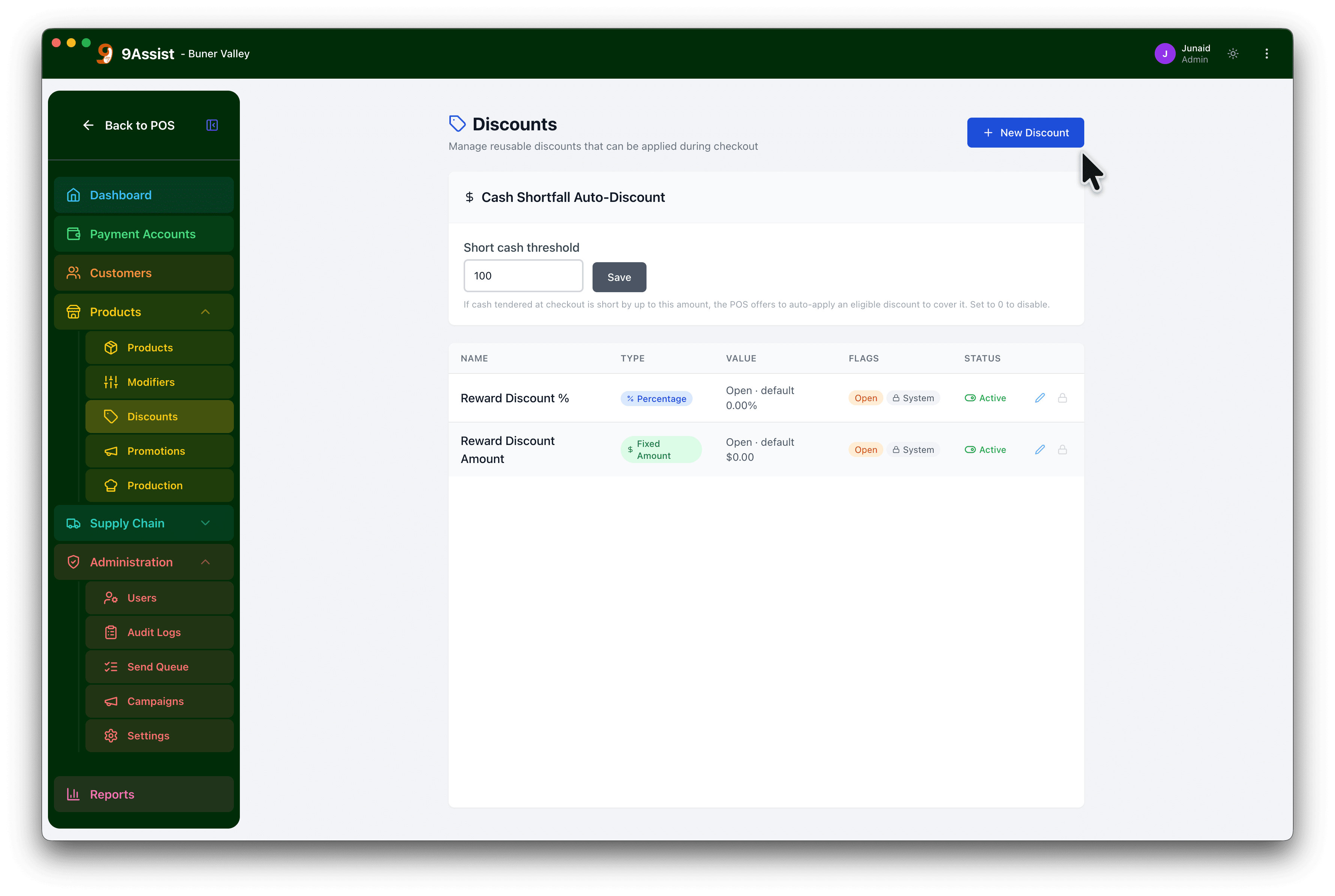
Task: Open Users under Administration
Action: tap(160, 598)
